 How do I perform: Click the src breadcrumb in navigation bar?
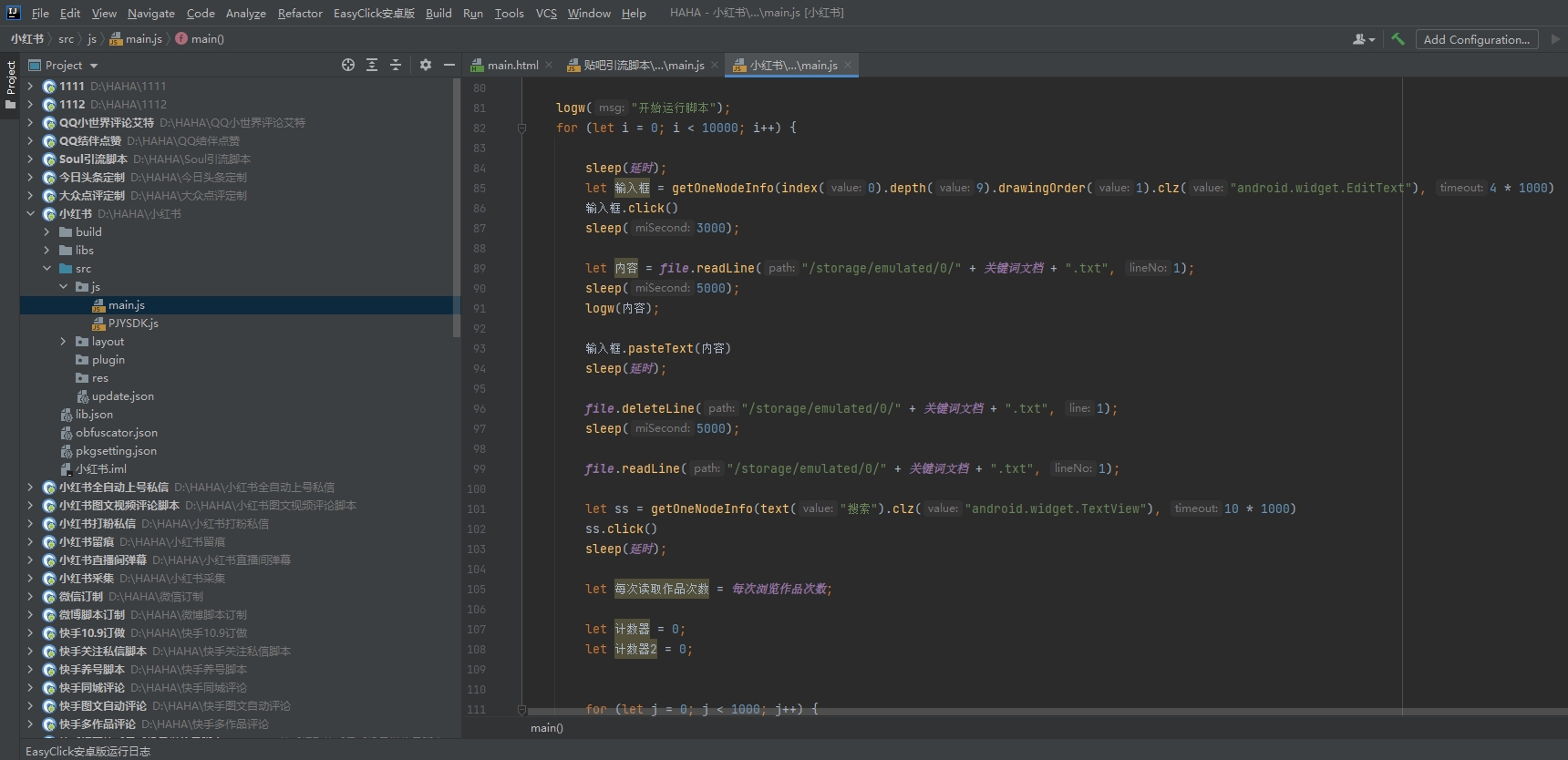coord(66,38)
